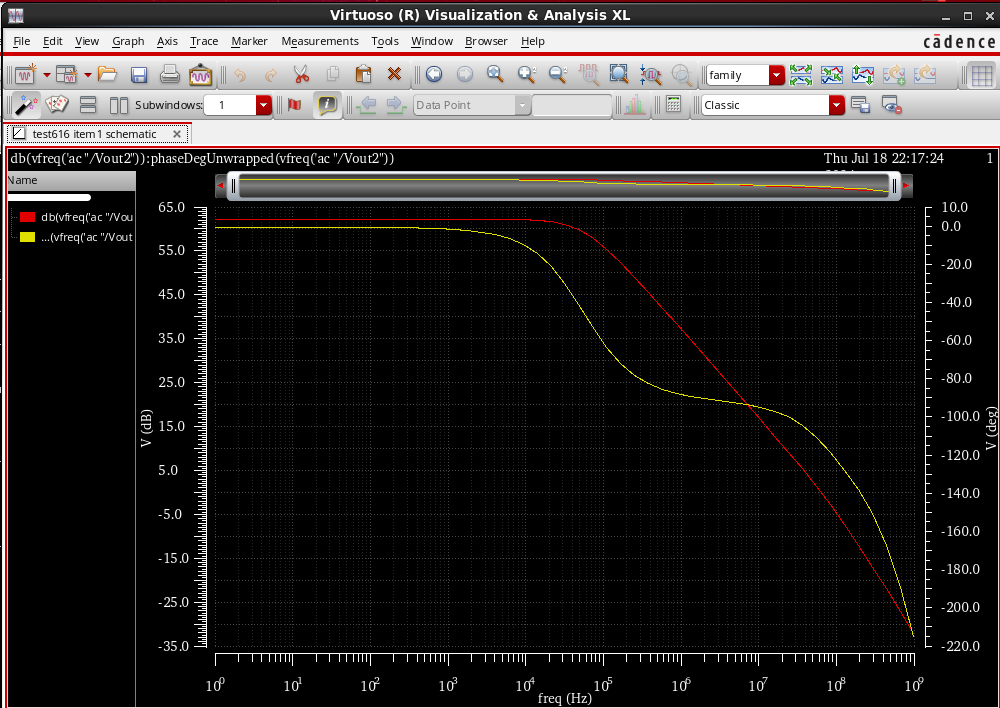Zoom in by 2 with magnifier plus
This screenshot has width=1000, height=708.
tap(526, 75)
